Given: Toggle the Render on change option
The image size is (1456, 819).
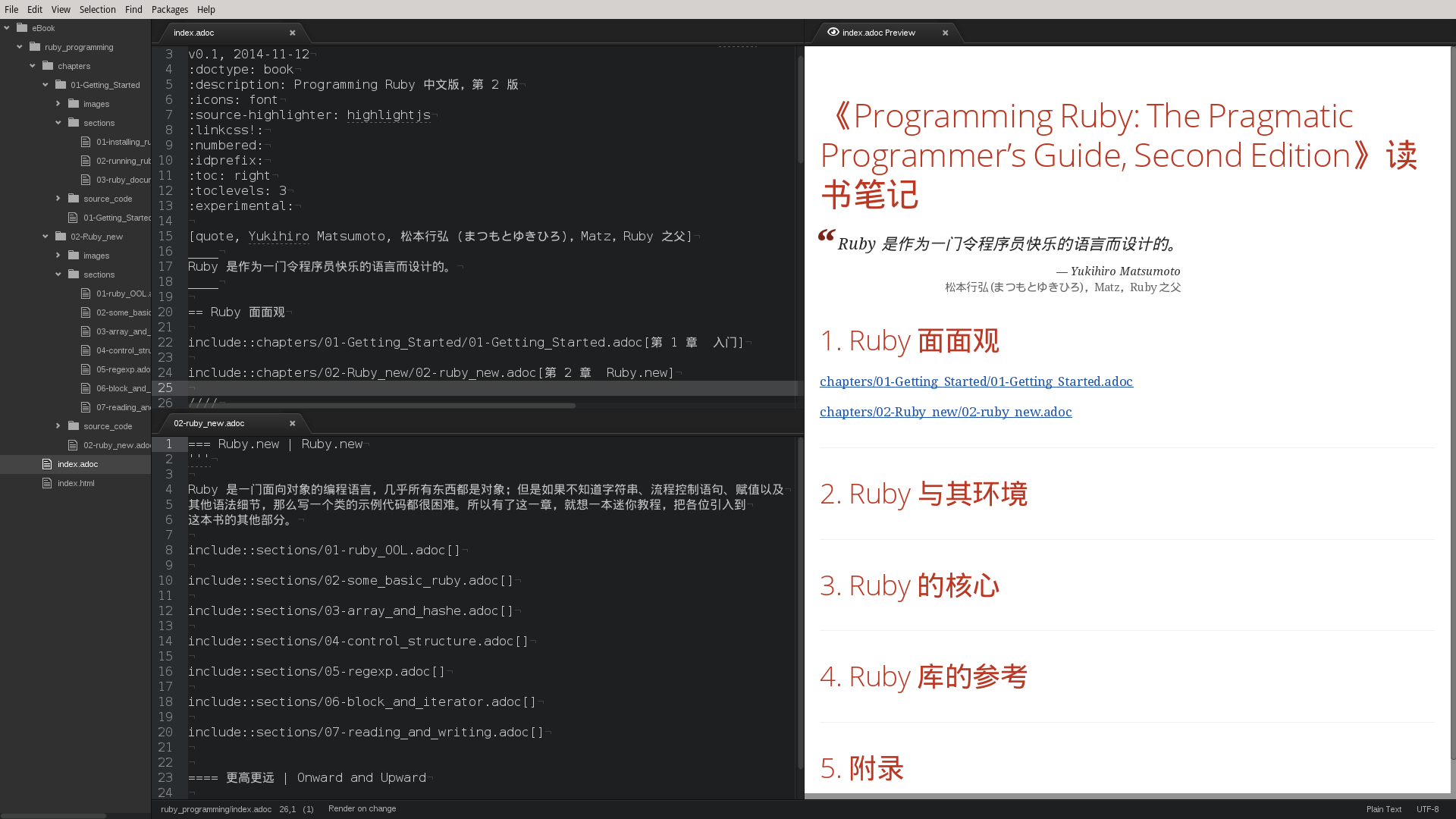Looking at the screenshot, I should [x=362, y=808].
